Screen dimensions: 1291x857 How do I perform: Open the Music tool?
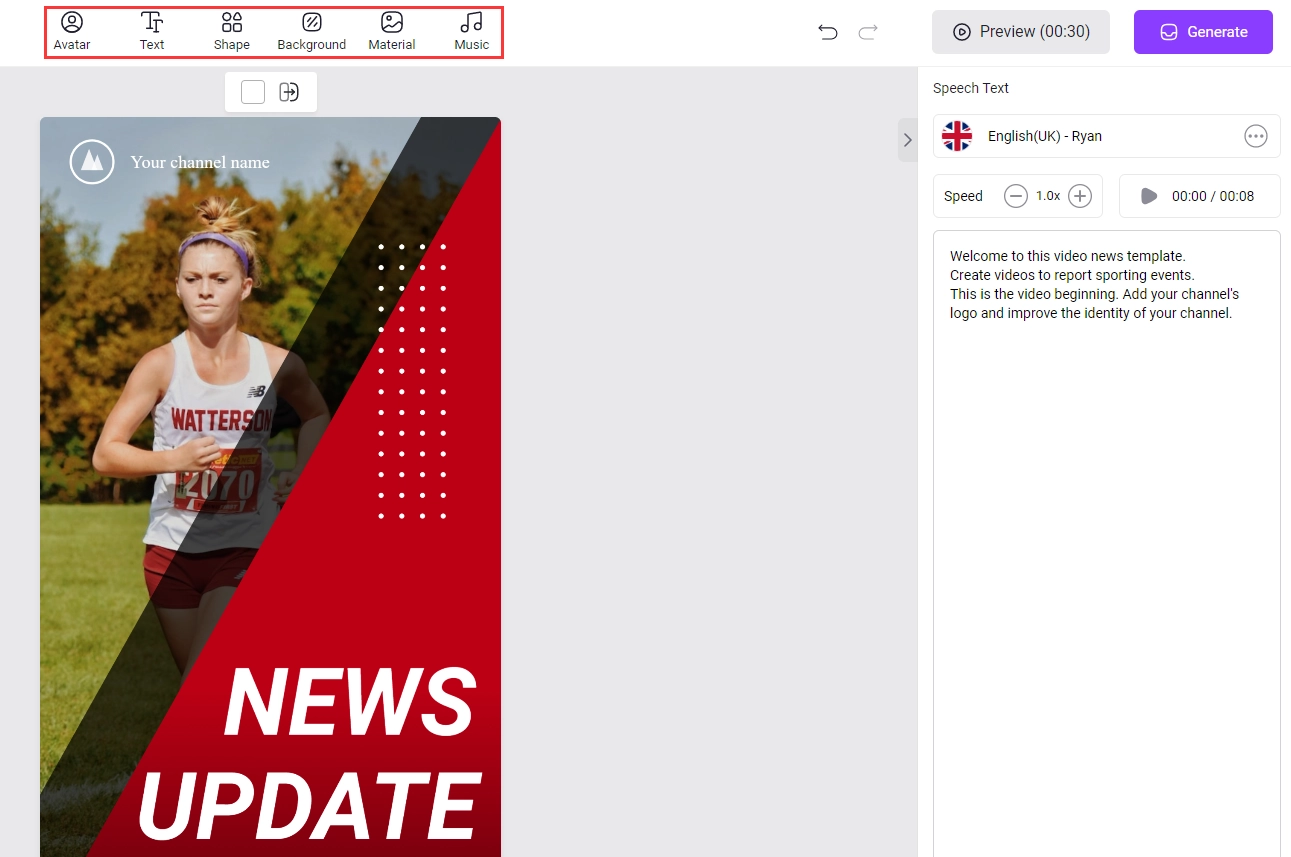472,31
